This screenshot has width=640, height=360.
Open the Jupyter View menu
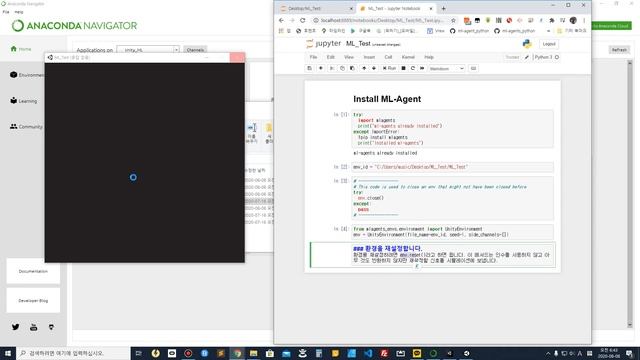point(349,57)
